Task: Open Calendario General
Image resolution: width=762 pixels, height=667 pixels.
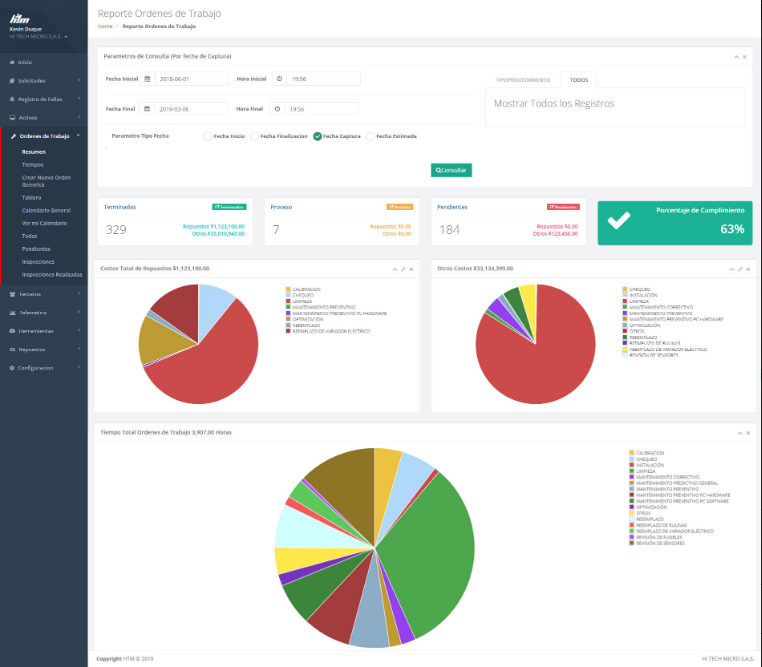Action: click(46, 210)
